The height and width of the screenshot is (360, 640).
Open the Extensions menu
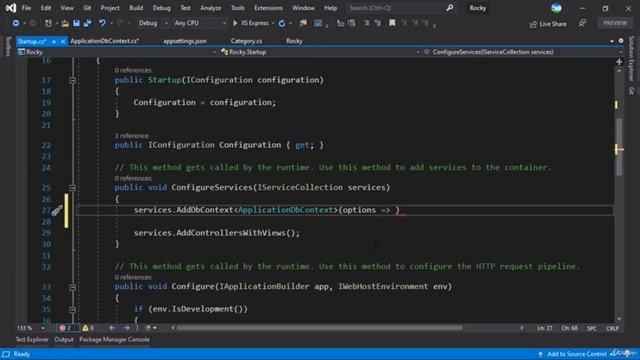click(268, 8)
